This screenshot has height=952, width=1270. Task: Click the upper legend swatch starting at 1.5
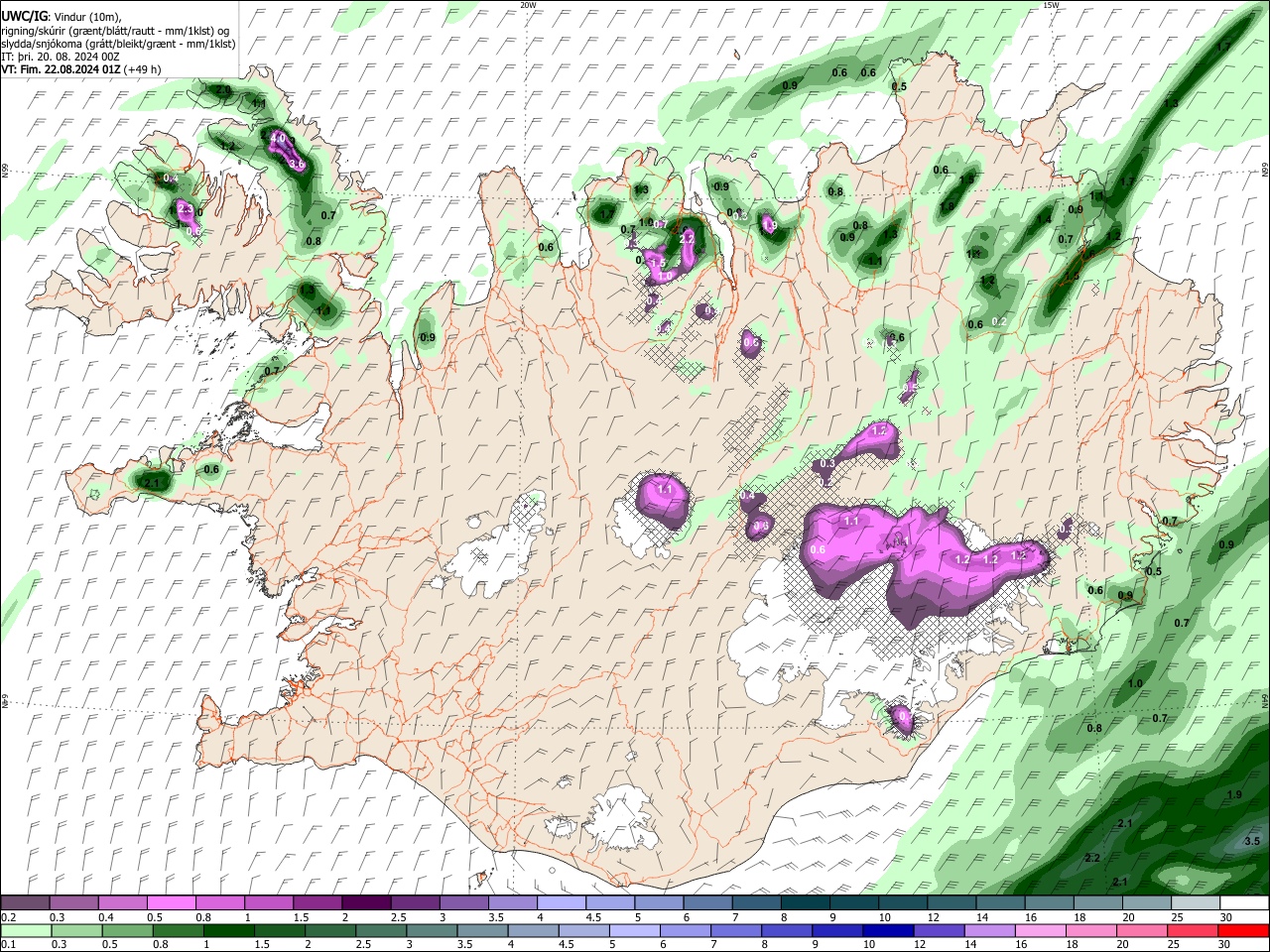(317, 903)
